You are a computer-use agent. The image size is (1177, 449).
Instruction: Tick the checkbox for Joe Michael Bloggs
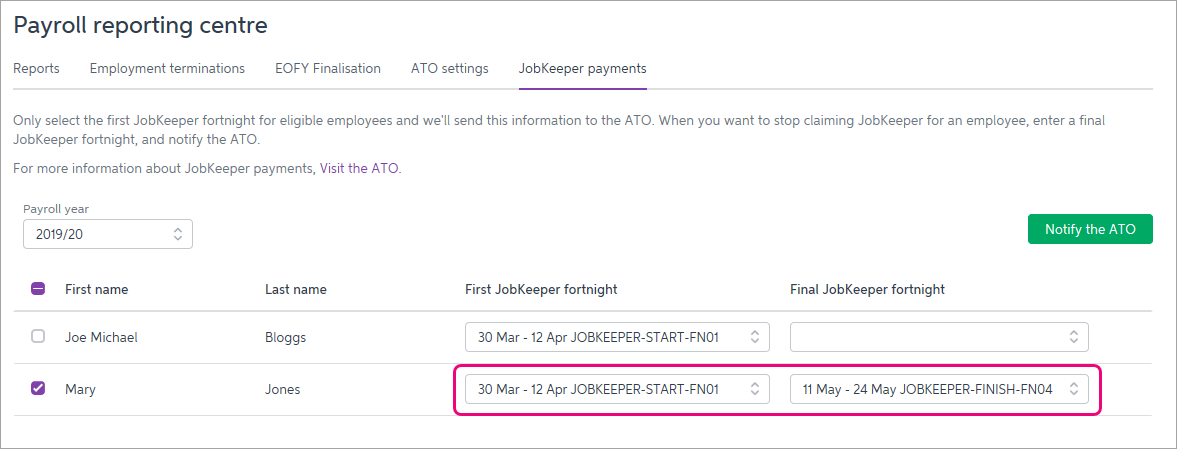(x=38, y=337)
